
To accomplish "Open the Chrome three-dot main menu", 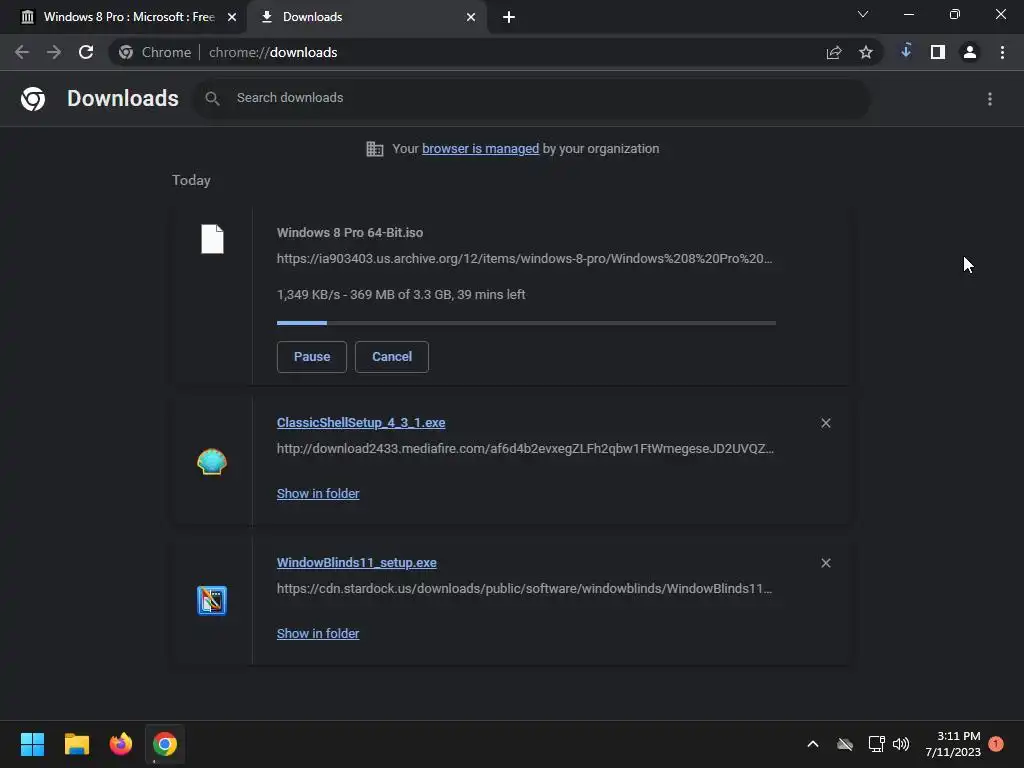I will coord(1002,52).
